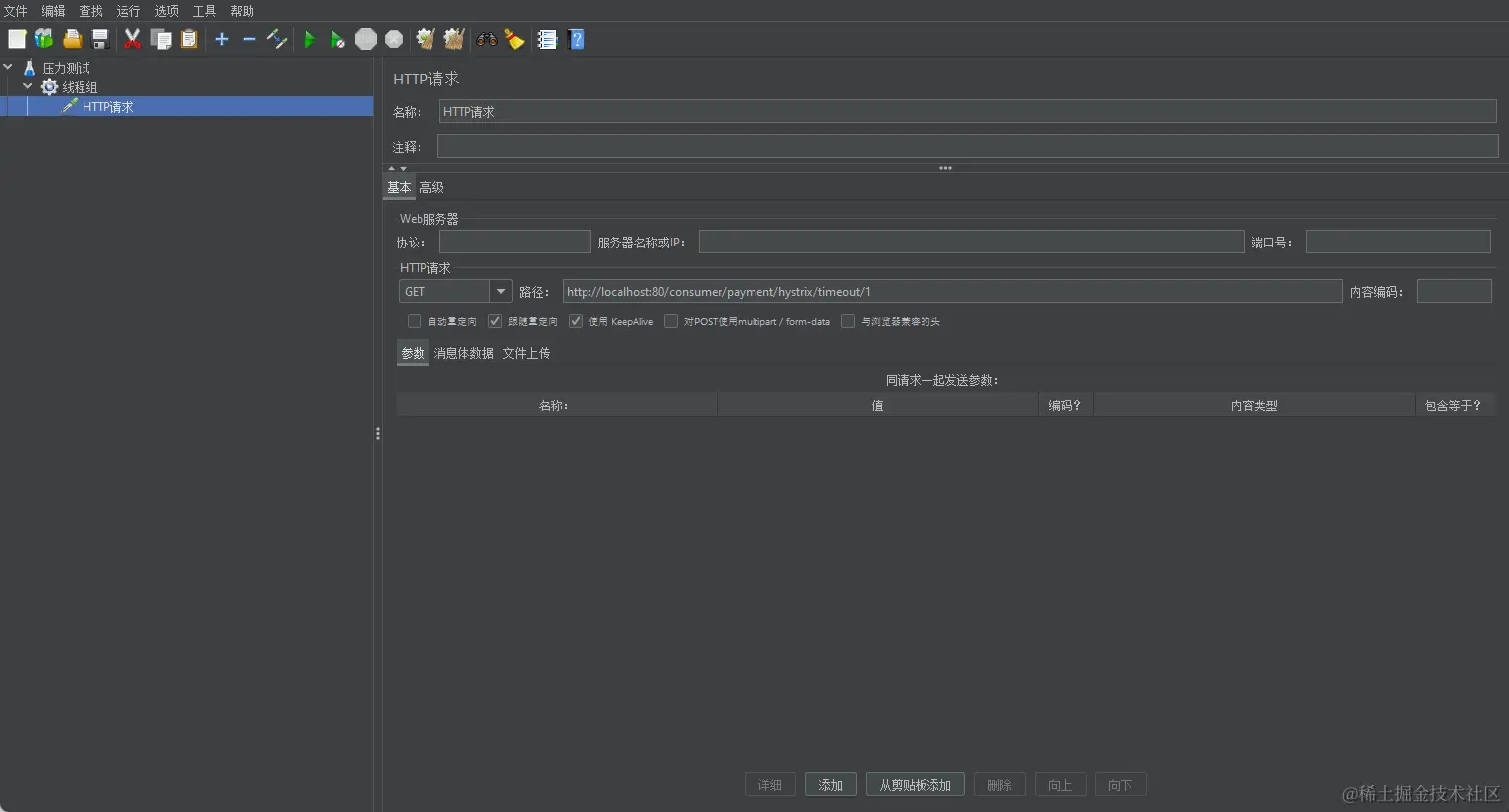Screen dimensions: 1509x812
Task: Click the 协议 protocol input field
Action: 515,242
